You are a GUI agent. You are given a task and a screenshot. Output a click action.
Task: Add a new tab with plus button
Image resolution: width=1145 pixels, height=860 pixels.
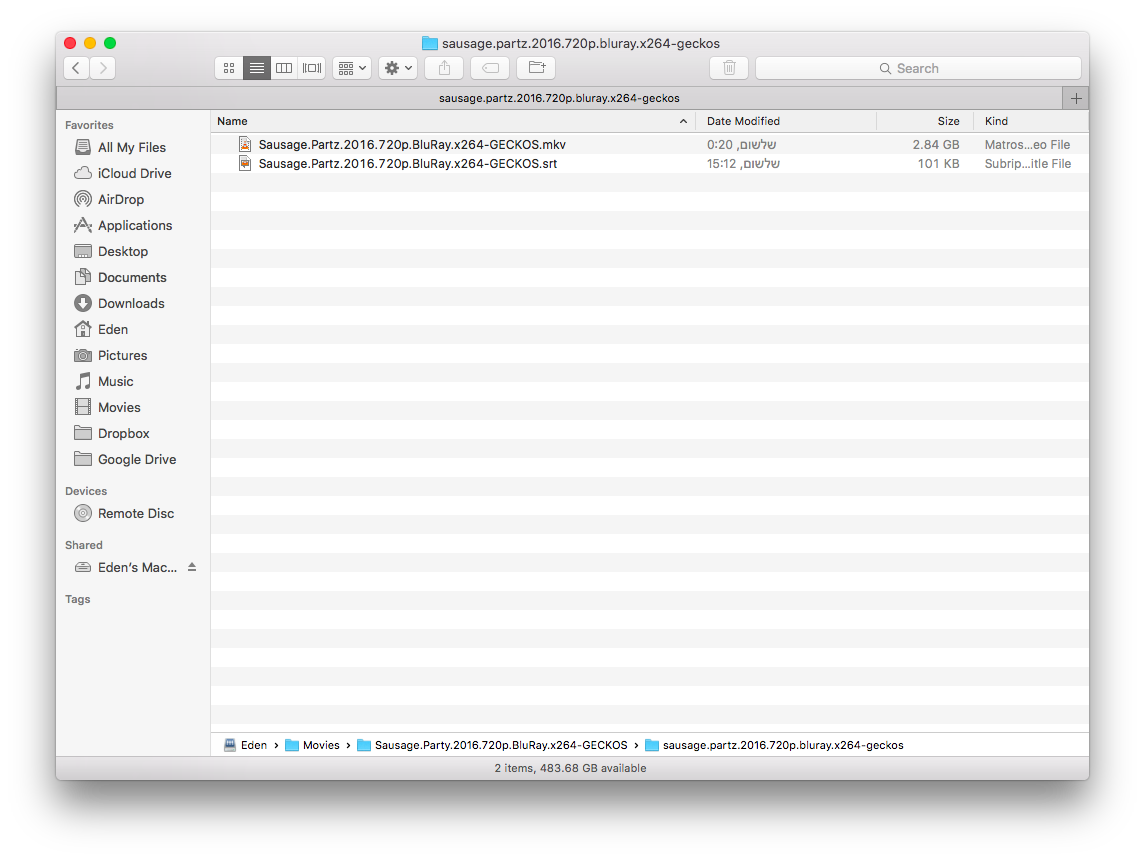click(x=1076, y=99)
